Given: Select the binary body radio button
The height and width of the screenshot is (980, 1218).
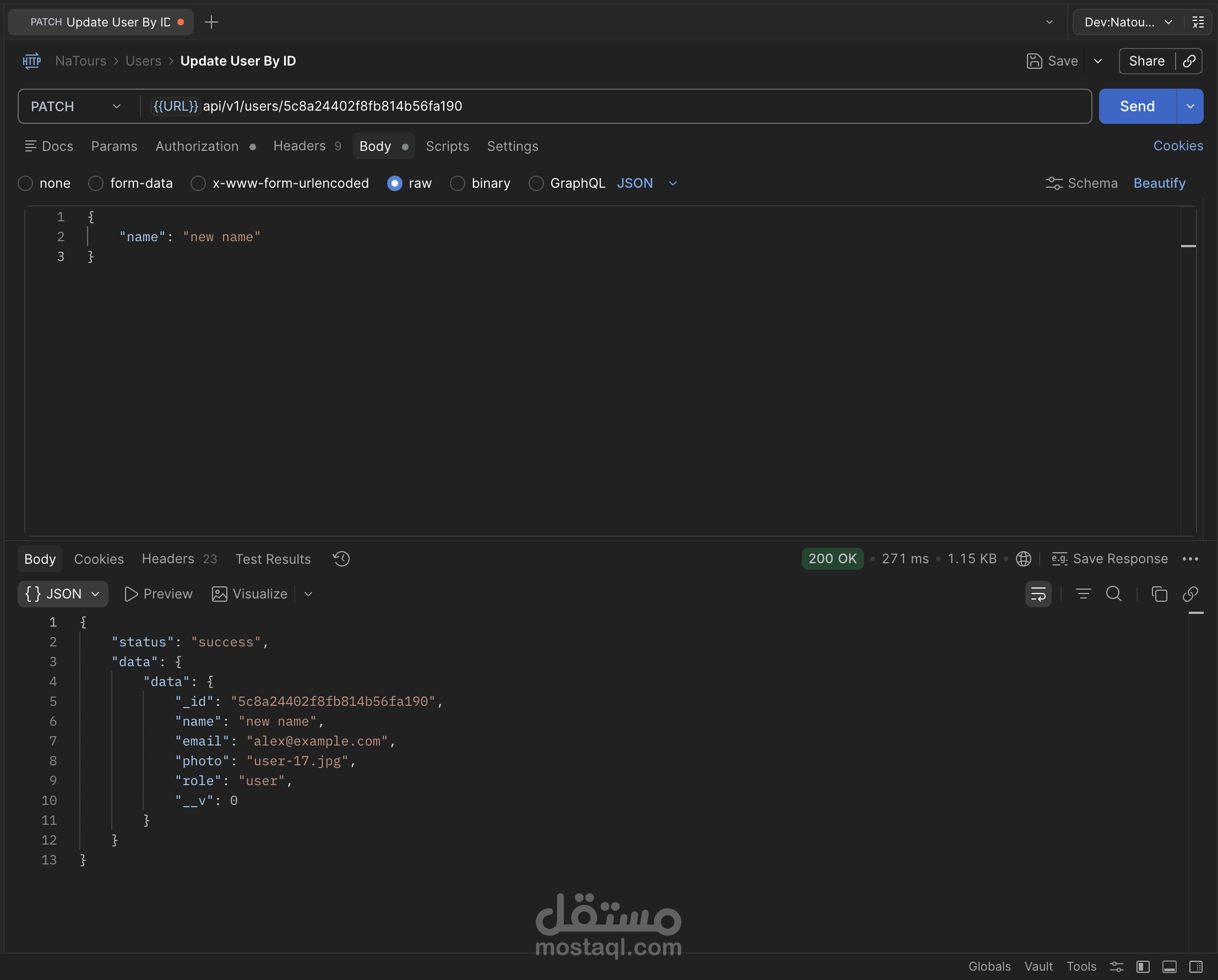Looking at the screenshot, I should (457, 183).
